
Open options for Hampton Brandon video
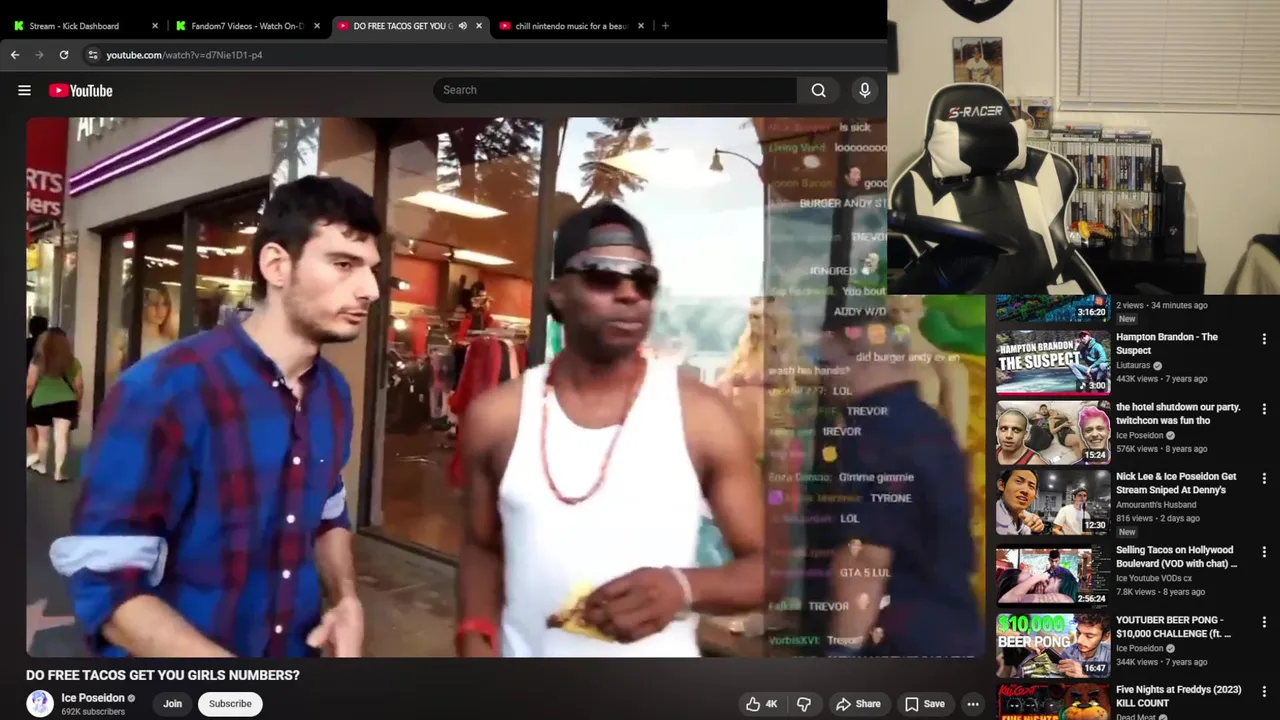(x=1264, y=339)
